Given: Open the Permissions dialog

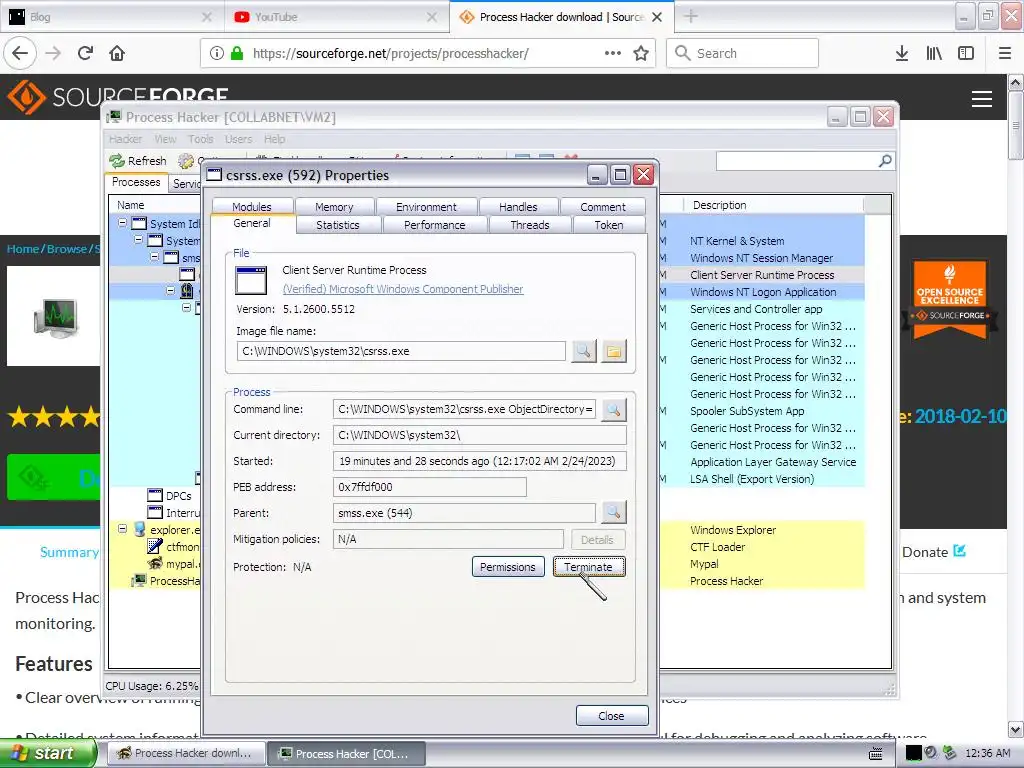Looking at the screenshot, I should (507, 567).
